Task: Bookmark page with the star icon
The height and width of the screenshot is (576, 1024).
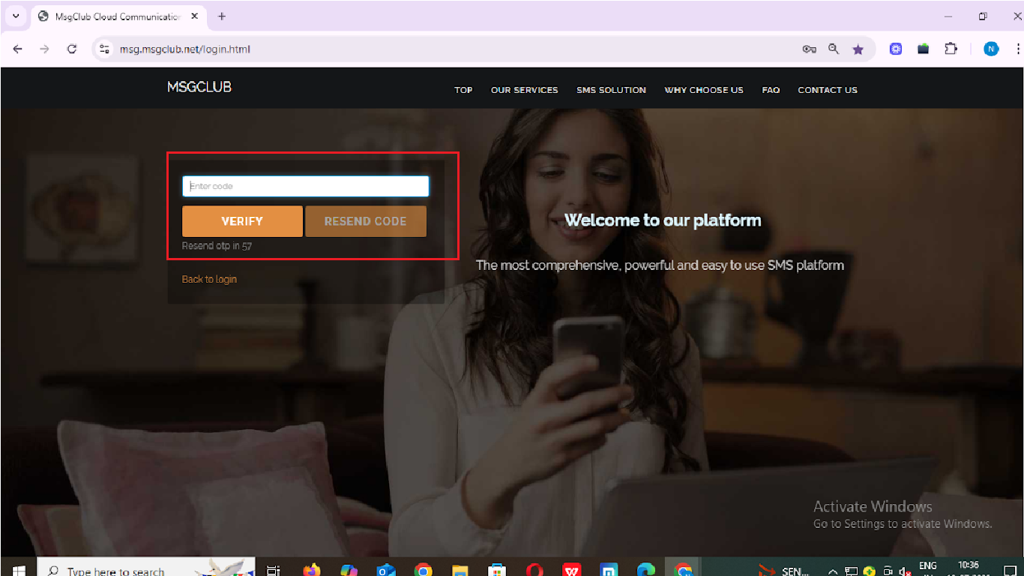Action: 858,49
